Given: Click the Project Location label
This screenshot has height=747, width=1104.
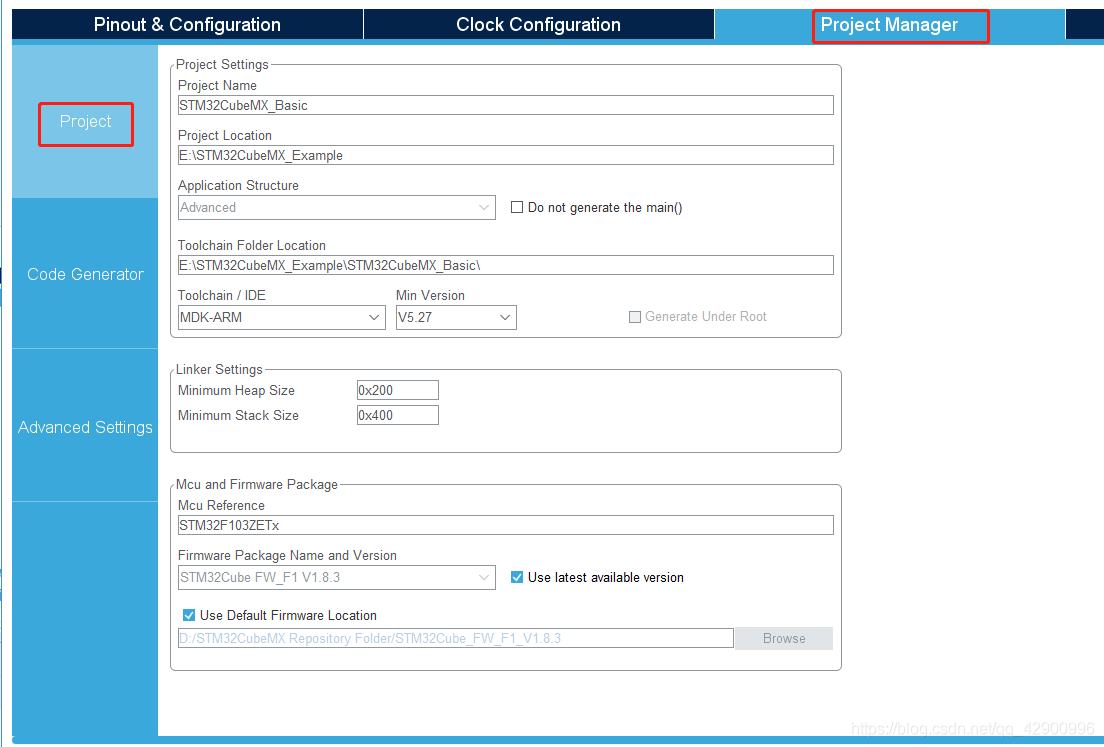Looking at the screenshot, I should [225, 135].
